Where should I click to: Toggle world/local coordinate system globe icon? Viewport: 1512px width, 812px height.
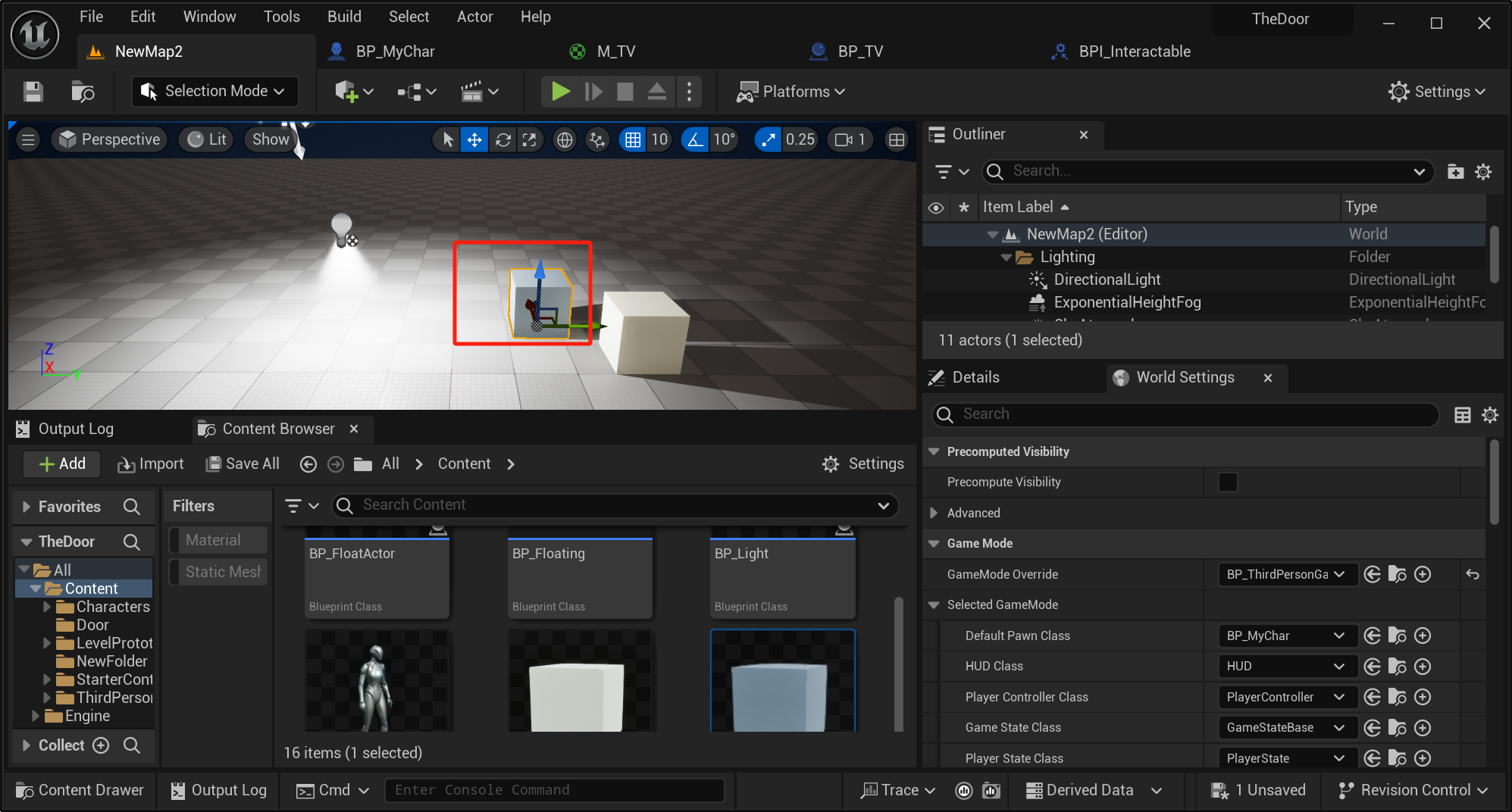coord(565,139)
